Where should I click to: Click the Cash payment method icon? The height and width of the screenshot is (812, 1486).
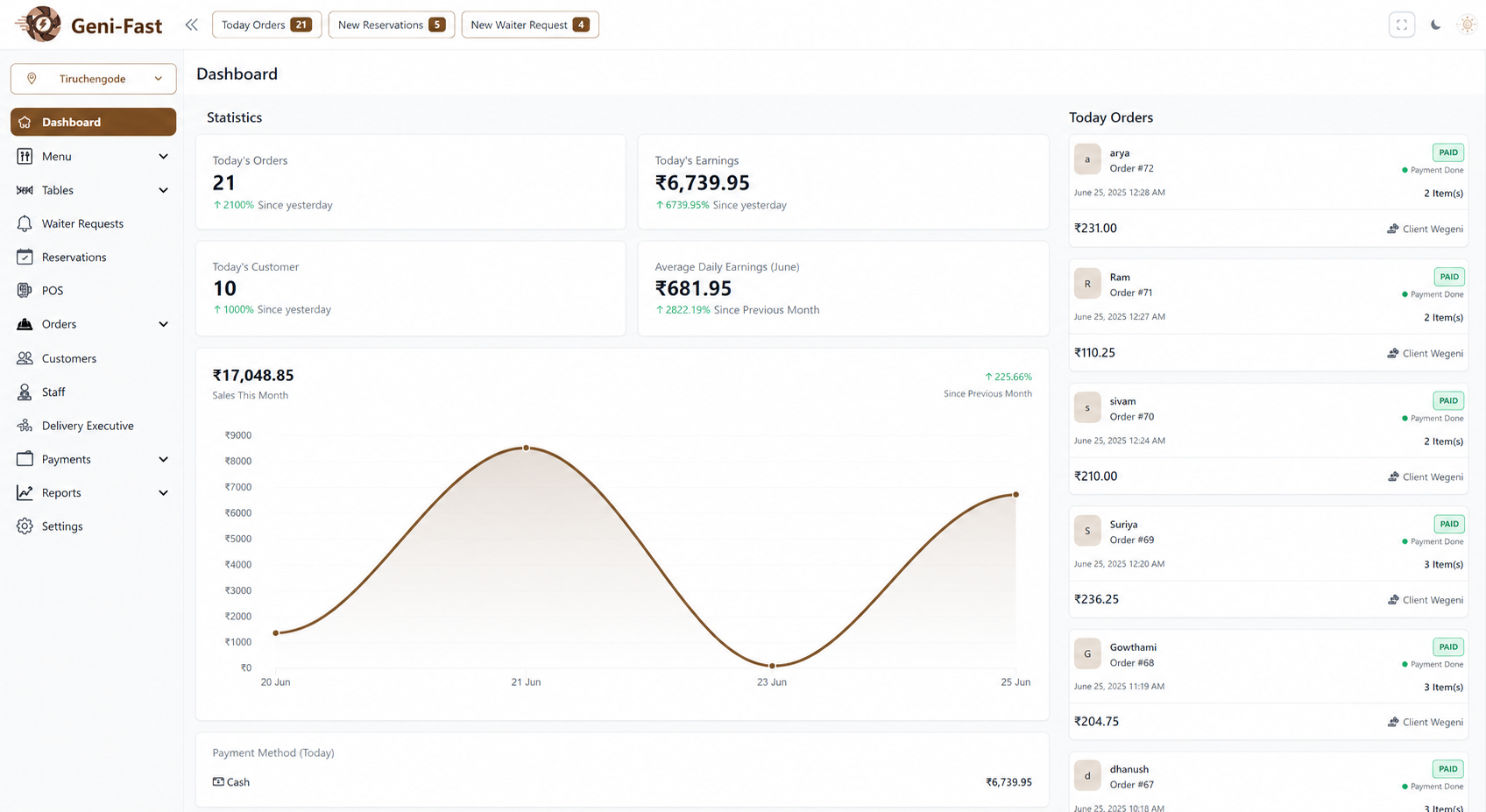(218, 781)
